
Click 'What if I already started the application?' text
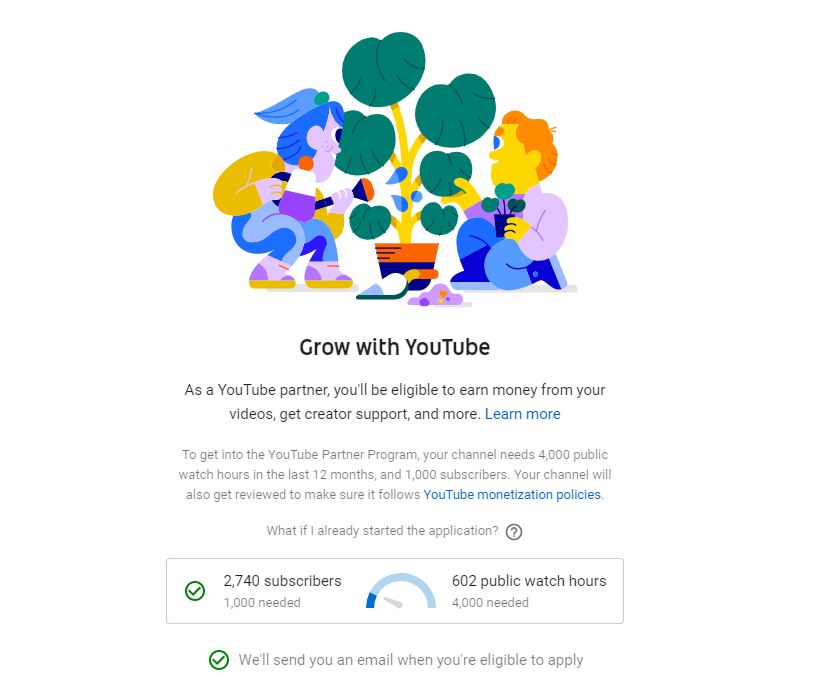click(382, 531)
